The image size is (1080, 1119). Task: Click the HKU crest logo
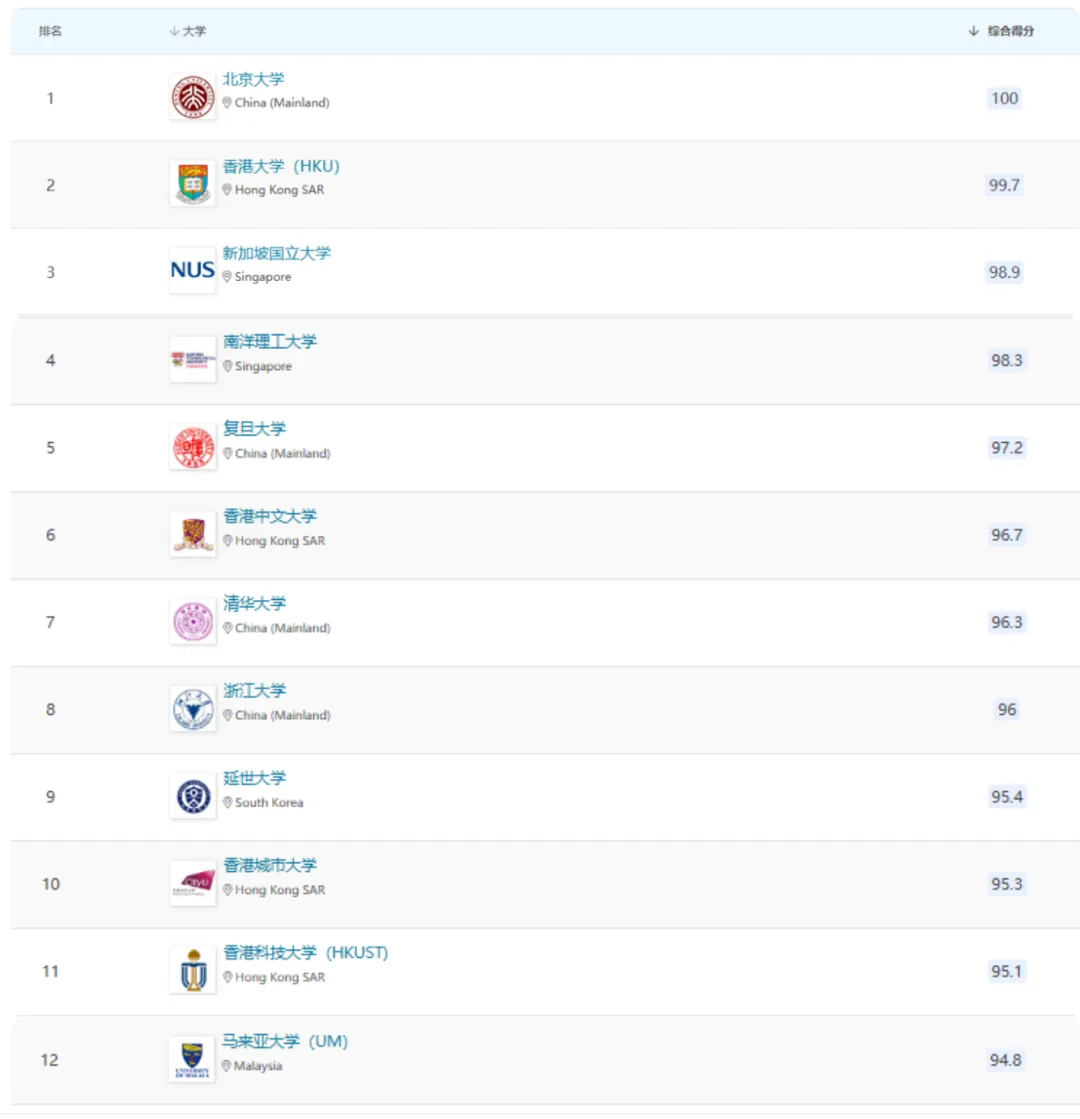point(192,183)
